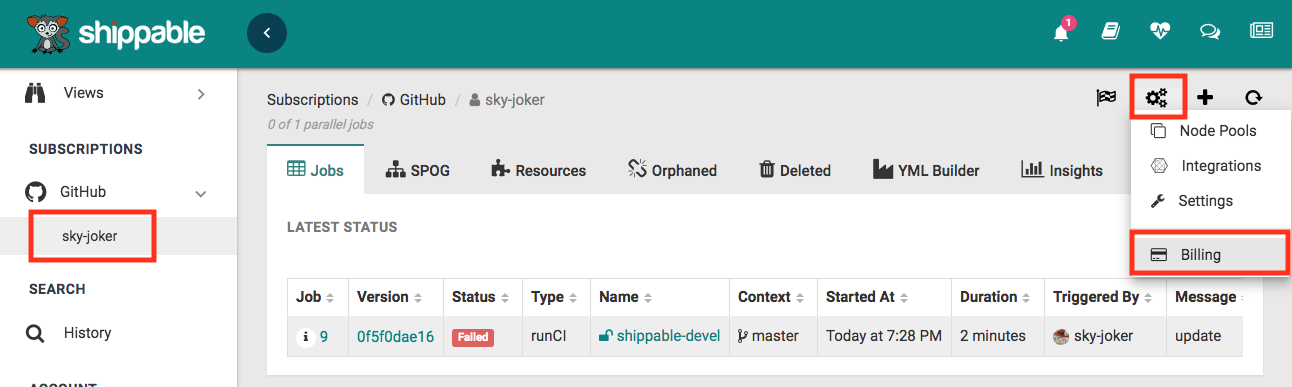The image size is (1292, 387).
Task: Open the Resources tab
Action: click(x=538, y=170)
